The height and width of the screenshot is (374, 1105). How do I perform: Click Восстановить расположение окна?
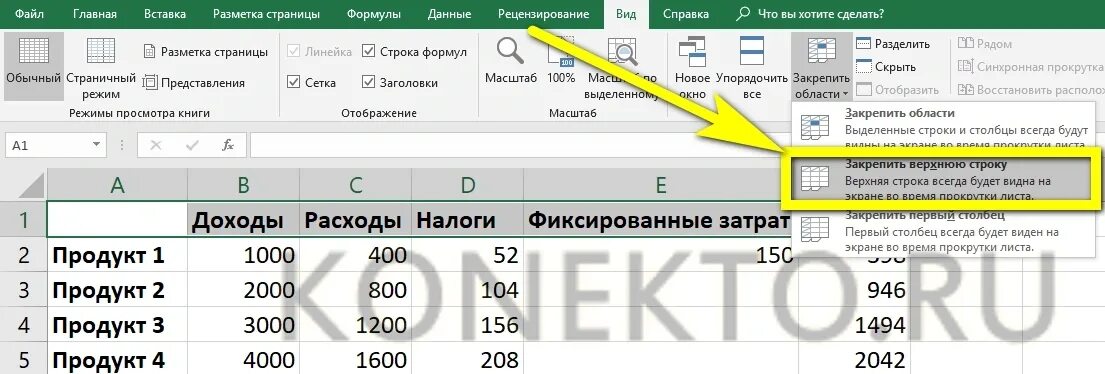point(1030,90)
